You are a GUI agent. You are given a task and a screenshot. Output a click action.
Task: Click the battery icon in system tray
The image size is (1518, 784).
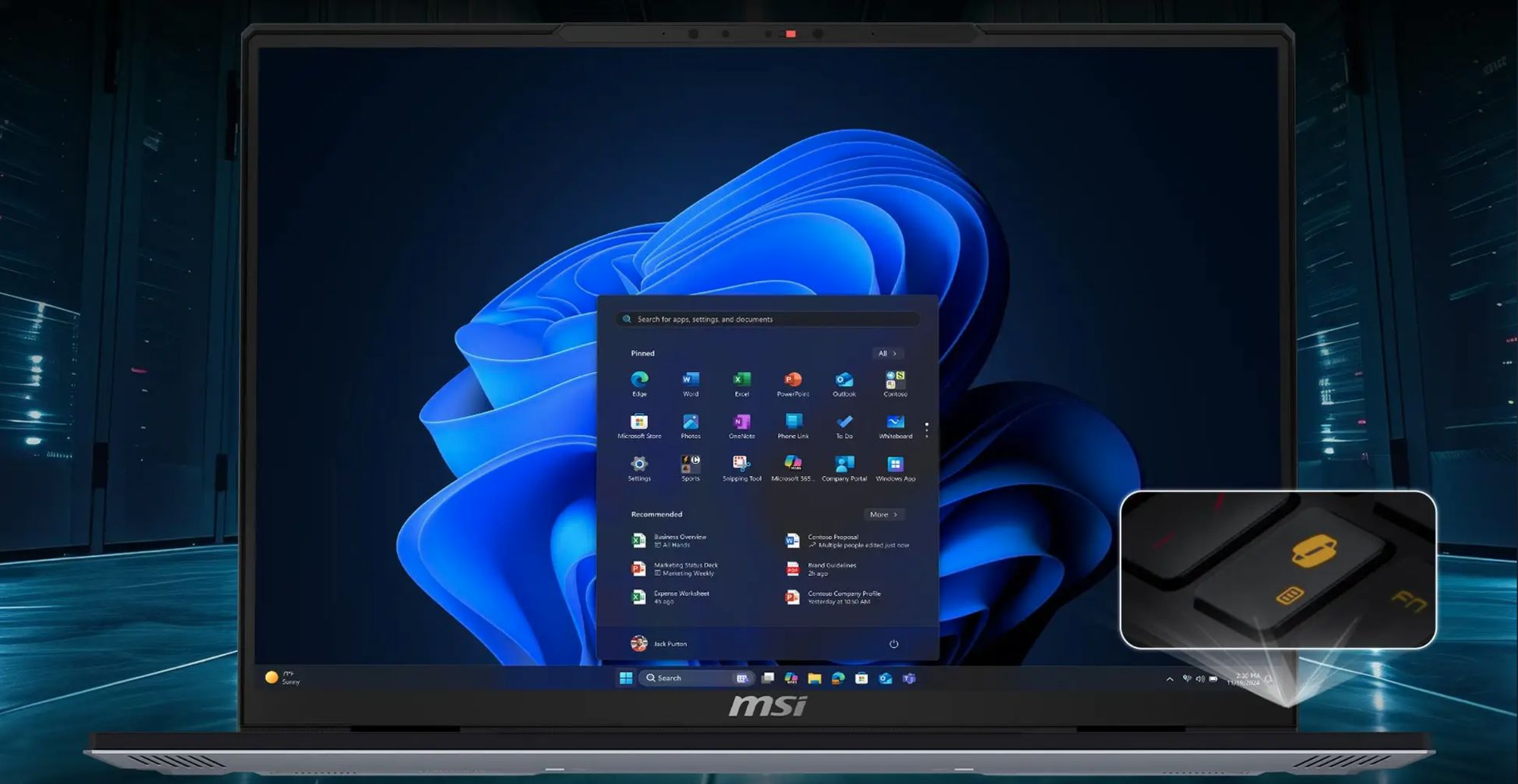[x=1213, y=679]
